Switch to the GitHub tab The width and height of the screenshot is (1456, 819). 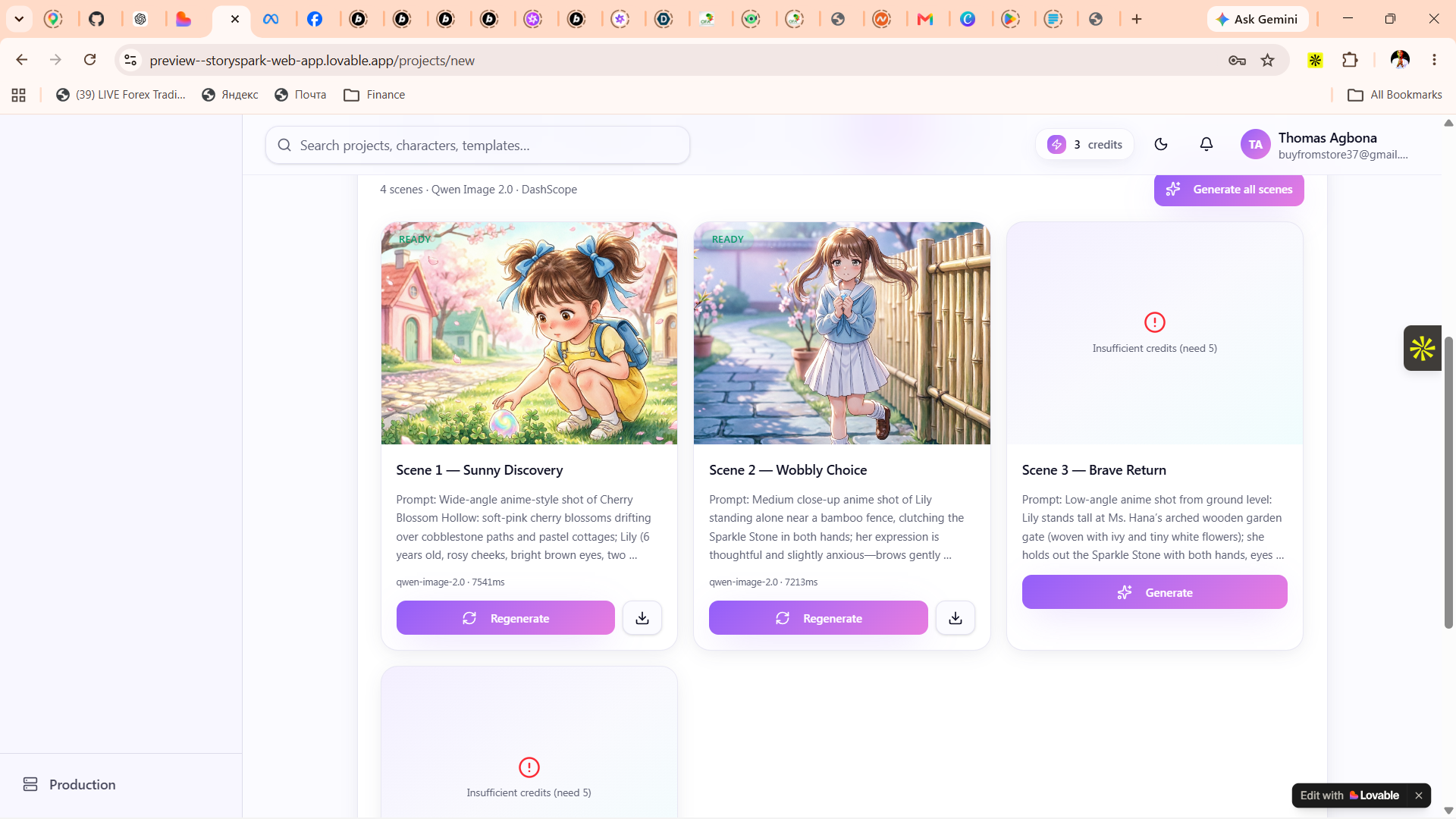[96, 19]
